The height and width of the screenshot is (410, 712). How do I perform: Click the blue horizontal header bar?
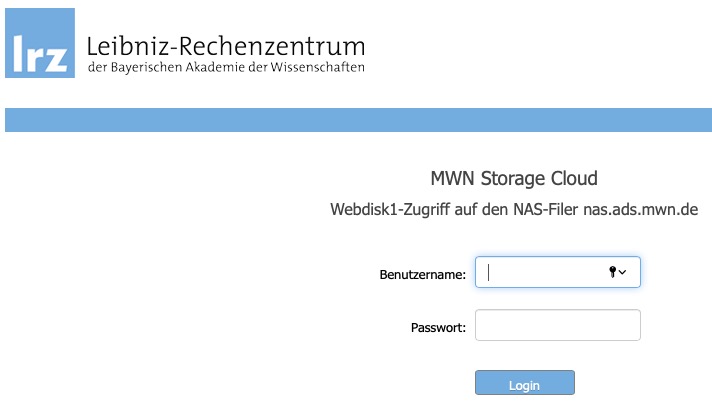click(x=356, y=120)
